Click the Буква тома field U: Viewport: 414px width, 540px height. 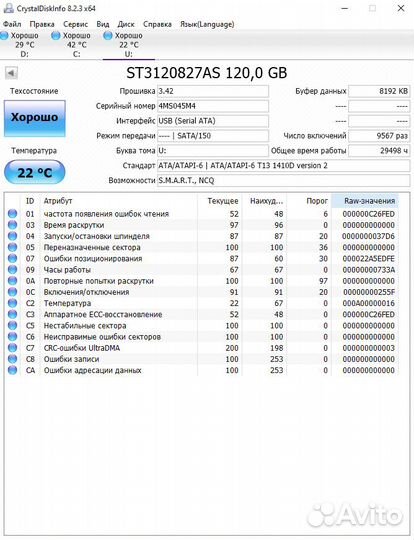pos(213,150)
